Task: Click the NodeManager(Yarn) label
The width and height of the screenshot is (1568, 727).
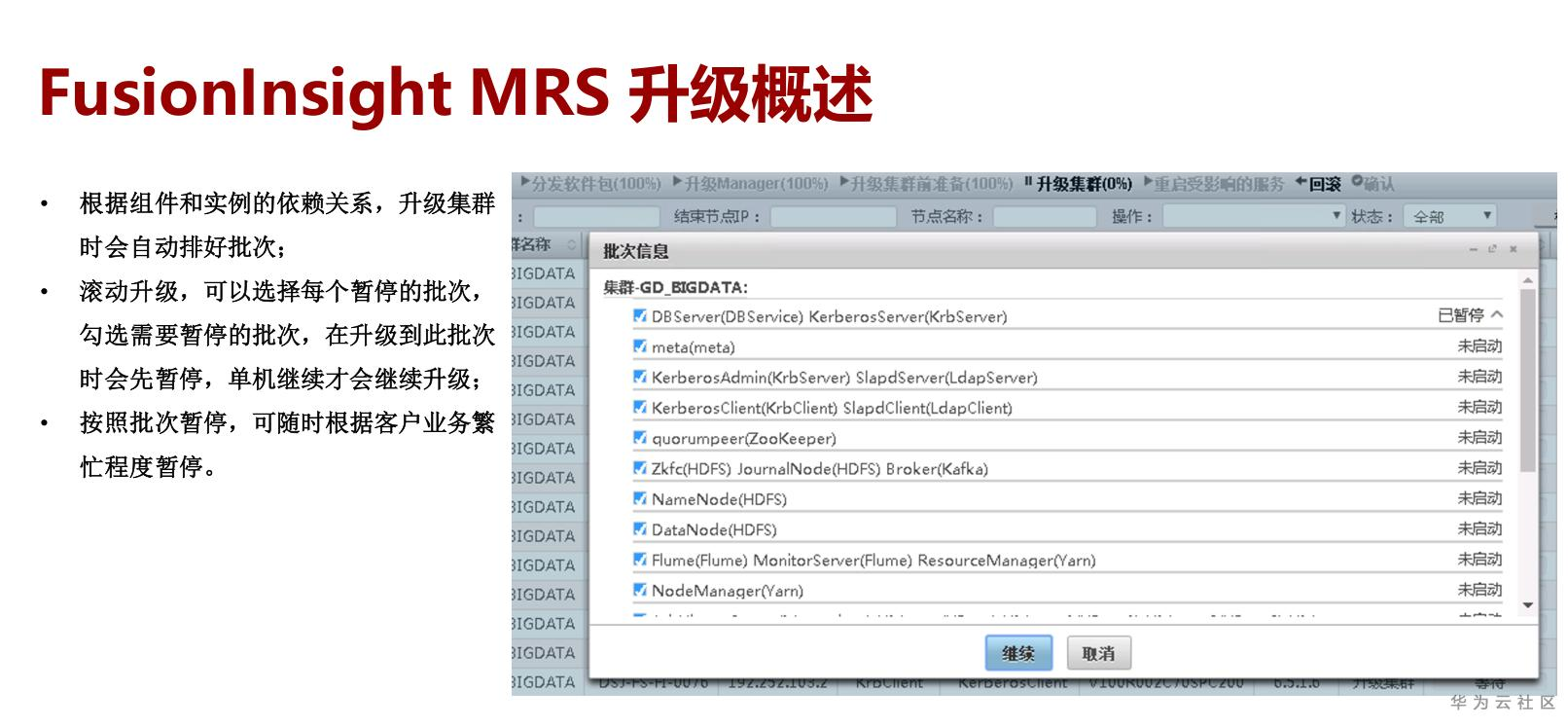Action: [x=728, y=590]
